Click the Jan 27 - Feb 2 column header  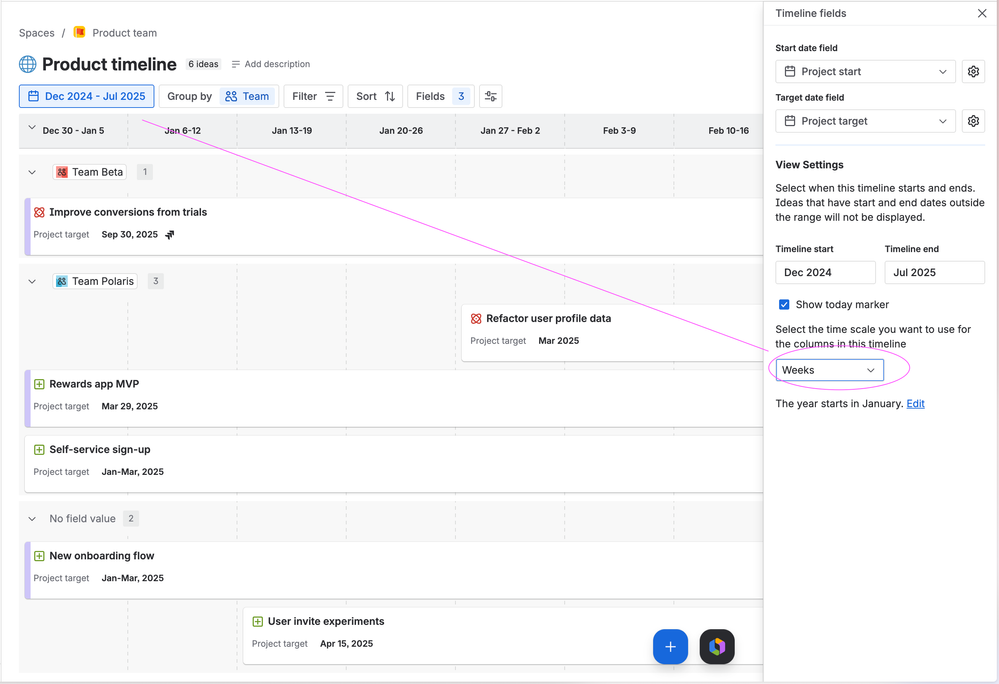[x=510, y=131]
